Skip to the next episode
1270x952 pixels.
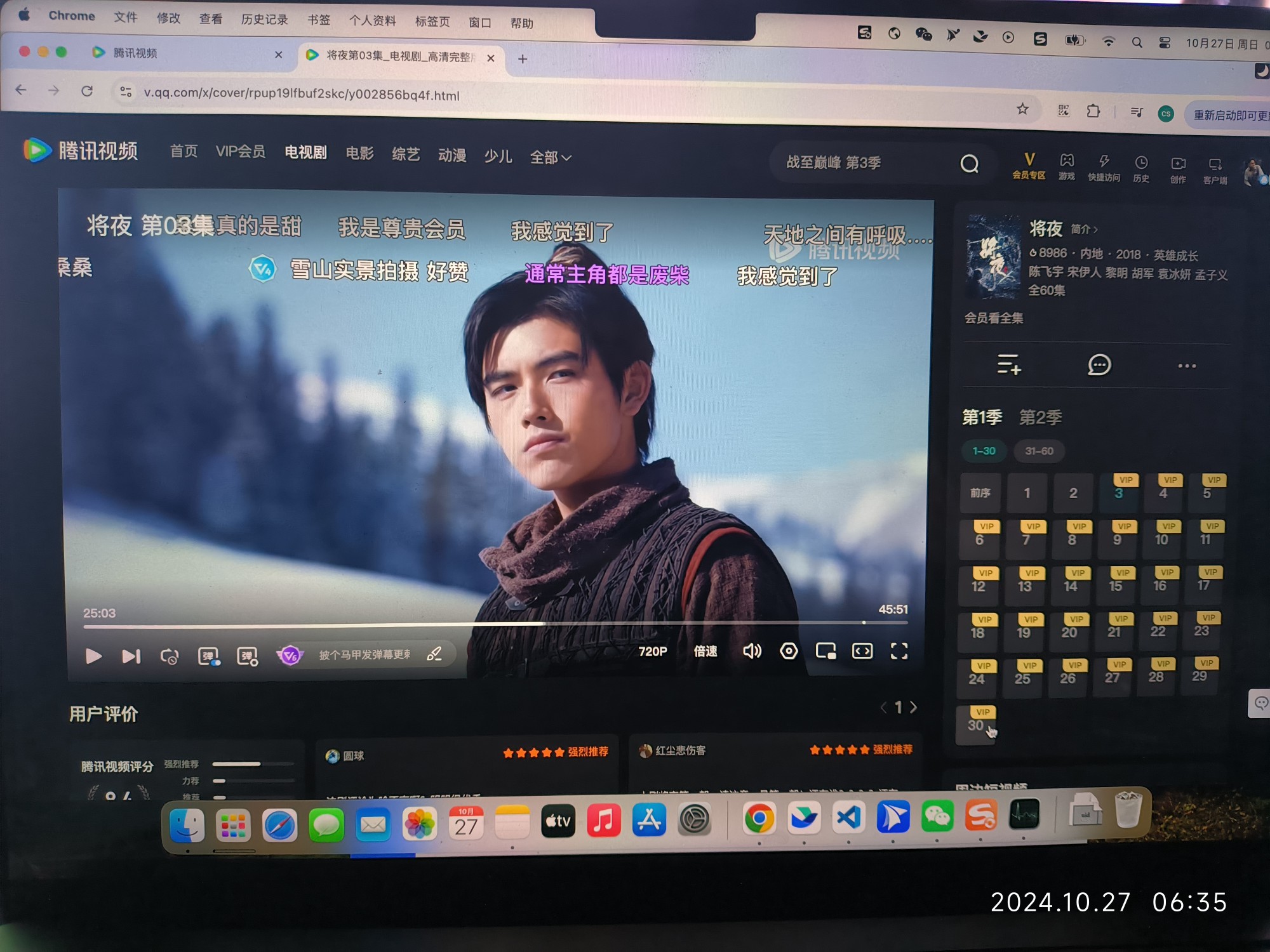(x=131, y=656)
